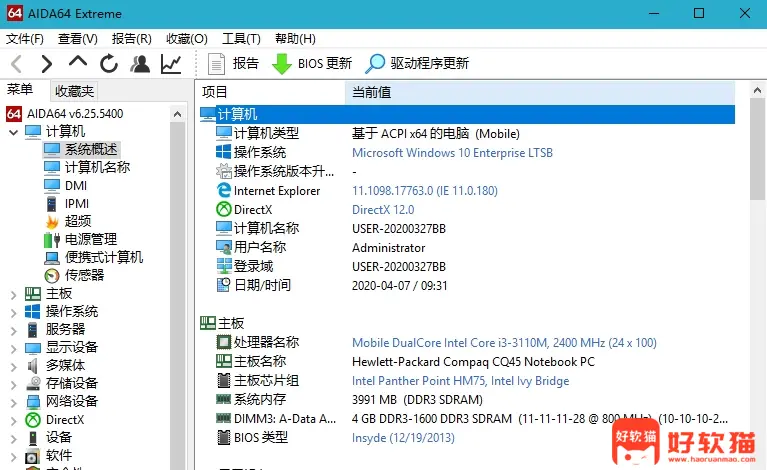This screenshot has height=470, width=767.
Task: Click the 存储设备 disk icon in tree
Action: click(x=33, y=383)
